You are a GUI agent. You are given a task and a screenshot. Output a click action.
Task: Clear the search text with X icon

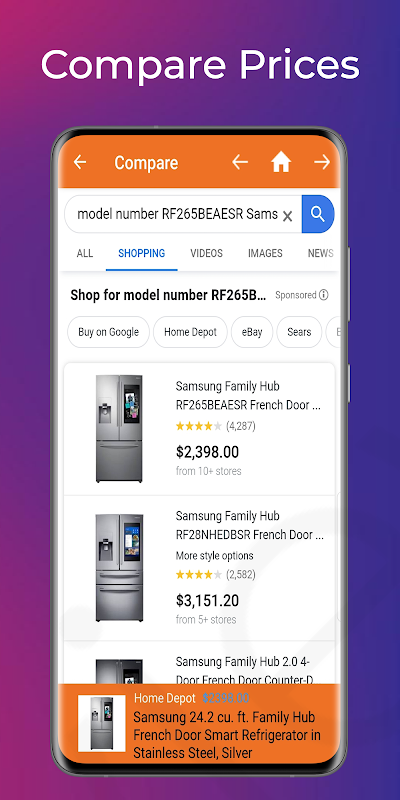click(287, 216)
